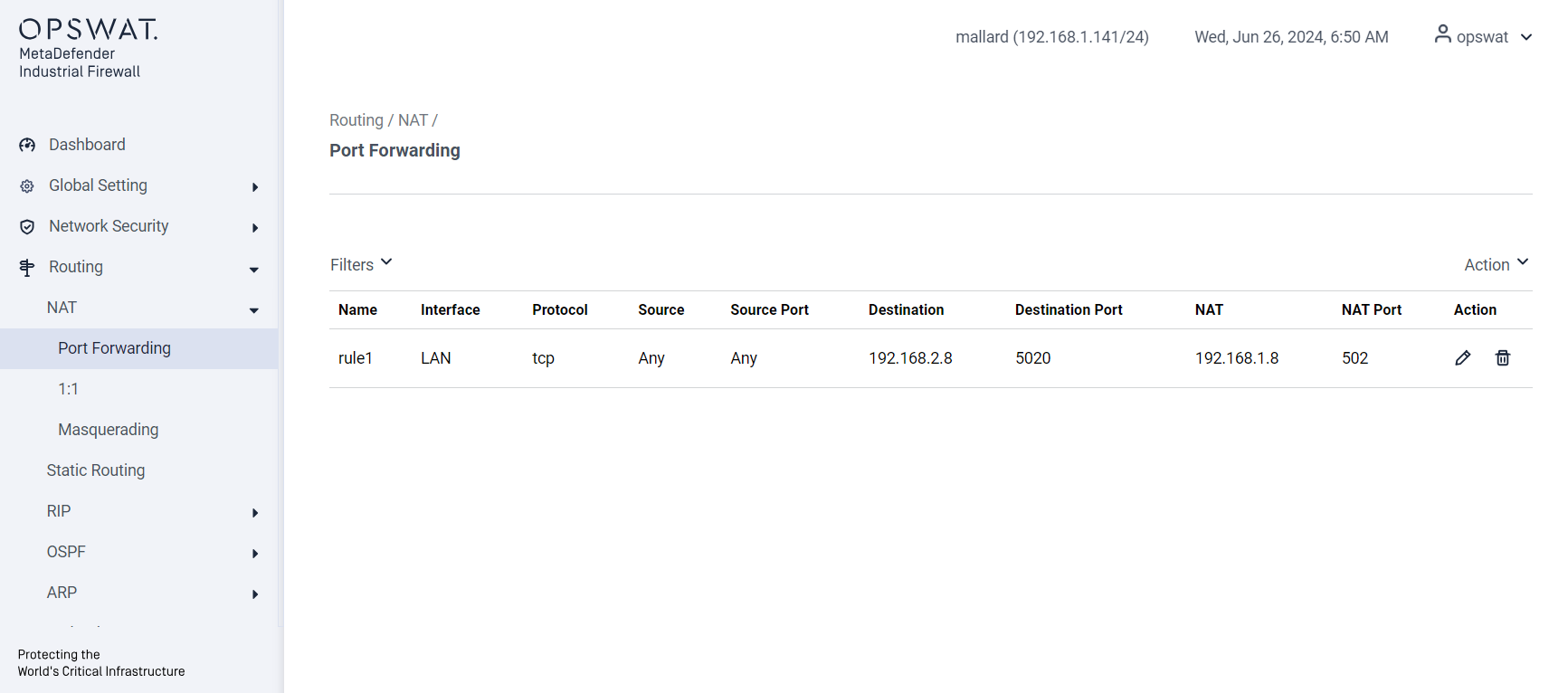
Task: Expand the ARP submenu arrow
Action: point(255,594)
